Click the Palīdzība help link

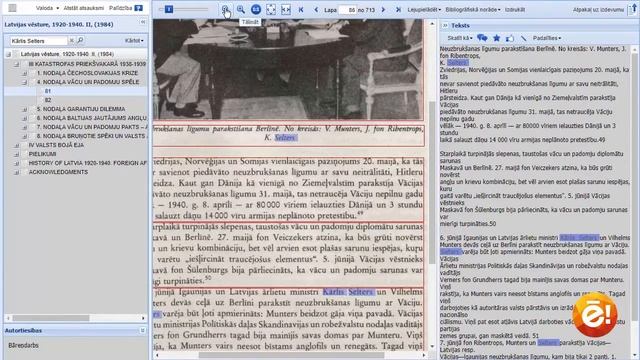[x=120, y=8]
